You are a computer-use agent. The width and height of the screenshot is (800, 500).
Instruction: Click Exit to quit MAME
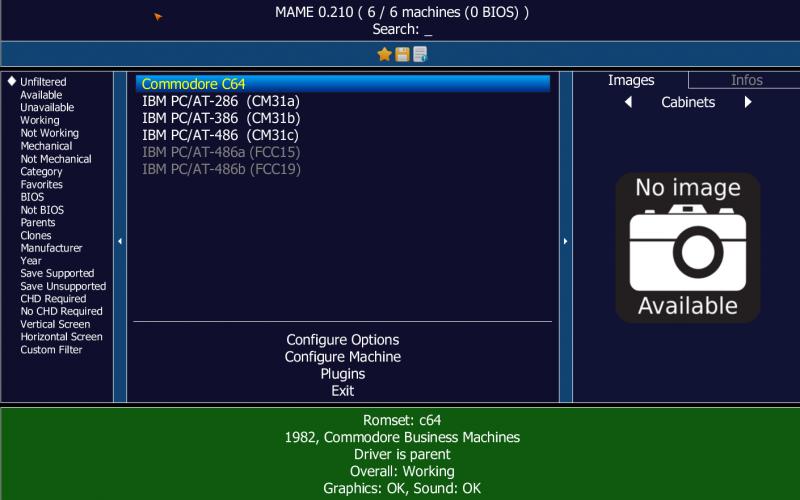pos(342,391)
